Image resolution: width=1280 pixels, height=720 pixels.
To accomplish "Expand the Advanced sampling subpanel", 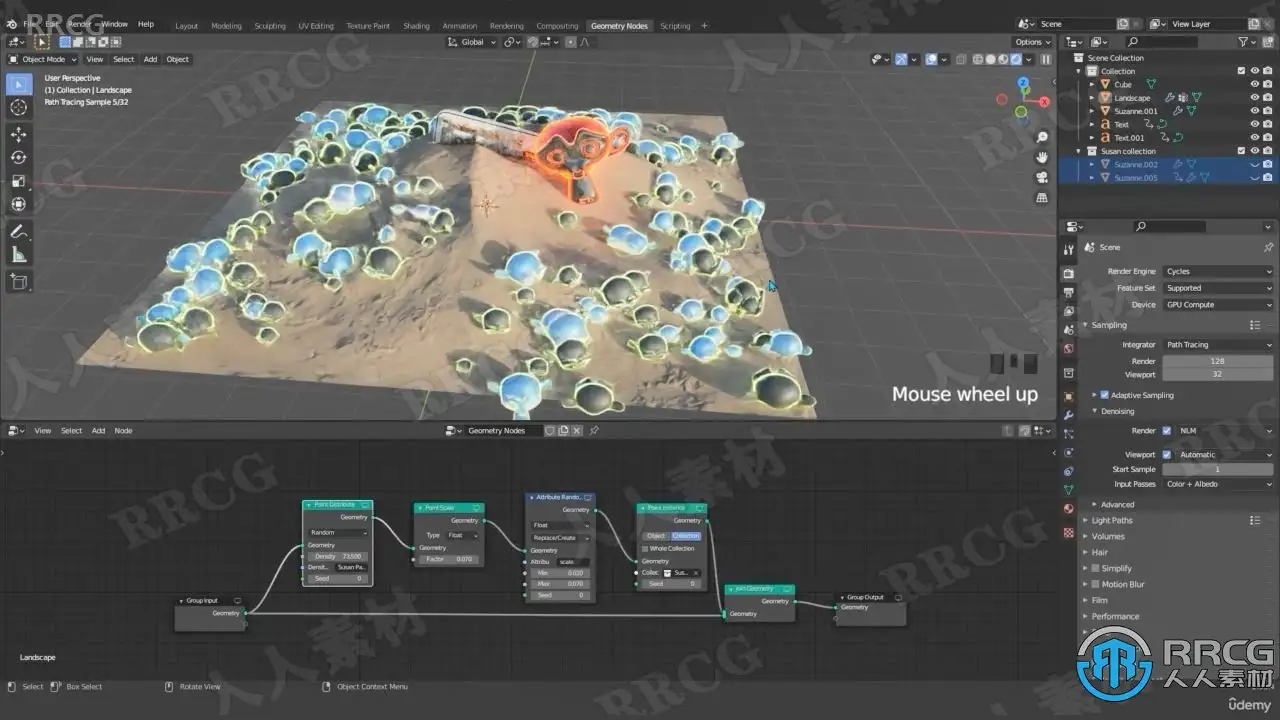I will click(1117, 505).
